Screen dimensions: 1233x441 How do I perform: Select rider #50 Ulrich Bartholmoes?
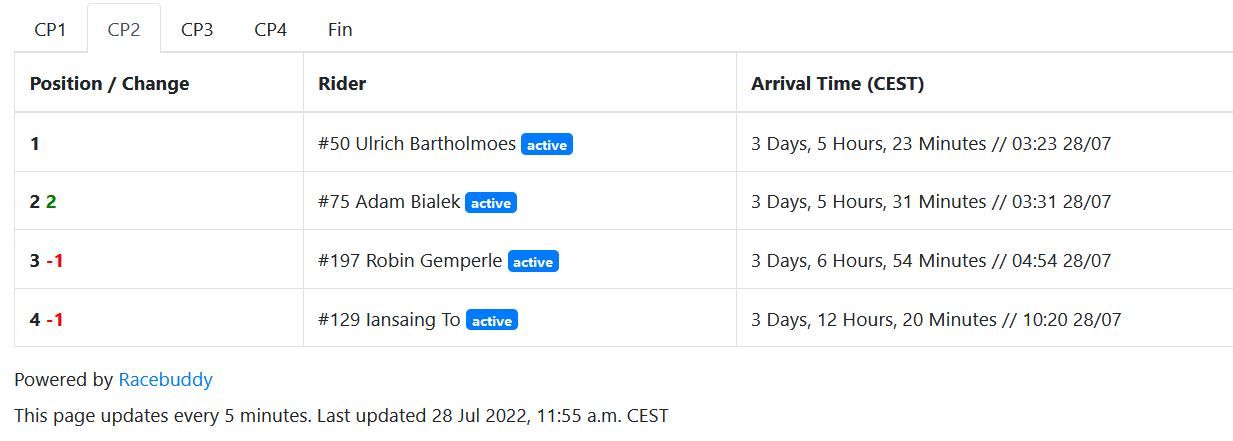point(417,144)
